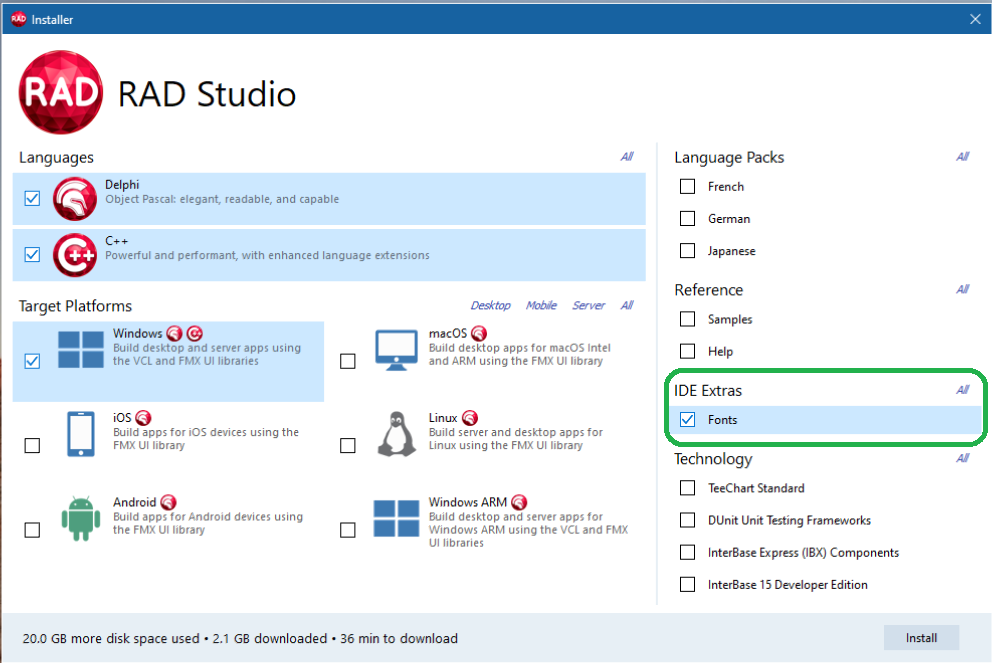Click the macOS monitor platform icon

click(396, 350)
